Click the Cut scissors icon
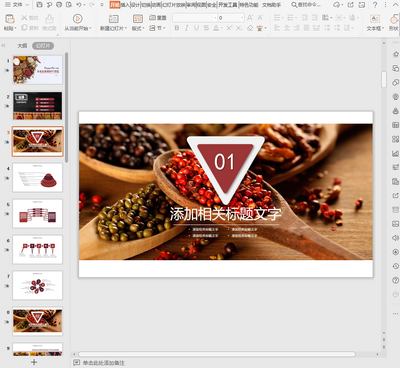Screen dimensions: 400x368 tap(24, 18)
